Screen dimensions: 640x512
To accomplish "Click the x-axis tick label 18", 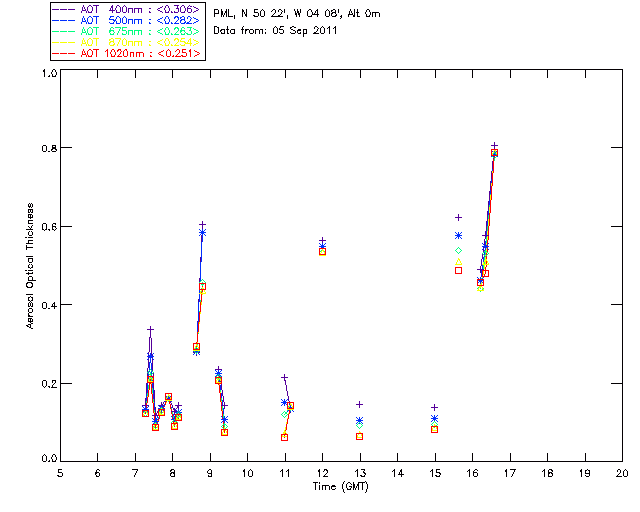I will 547,473.
